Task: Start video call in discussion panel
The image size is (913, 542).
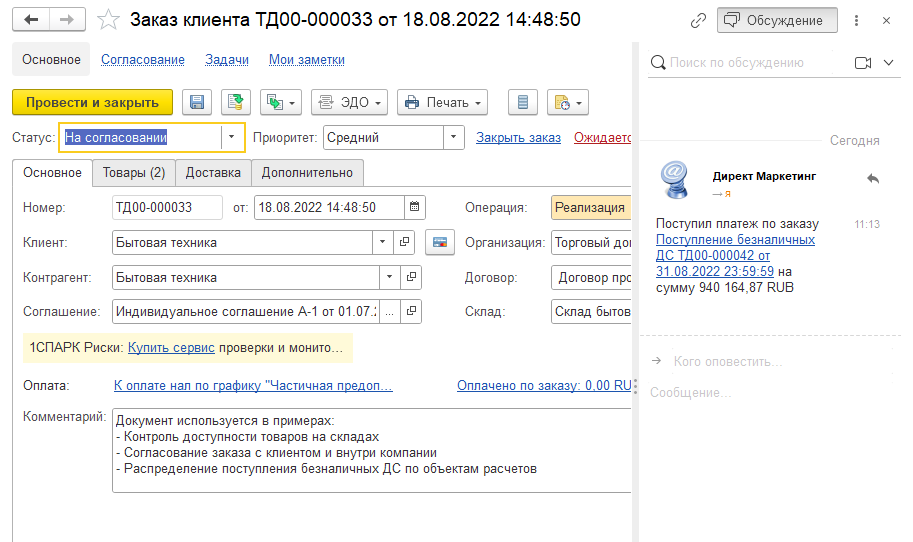Action: 863,62
